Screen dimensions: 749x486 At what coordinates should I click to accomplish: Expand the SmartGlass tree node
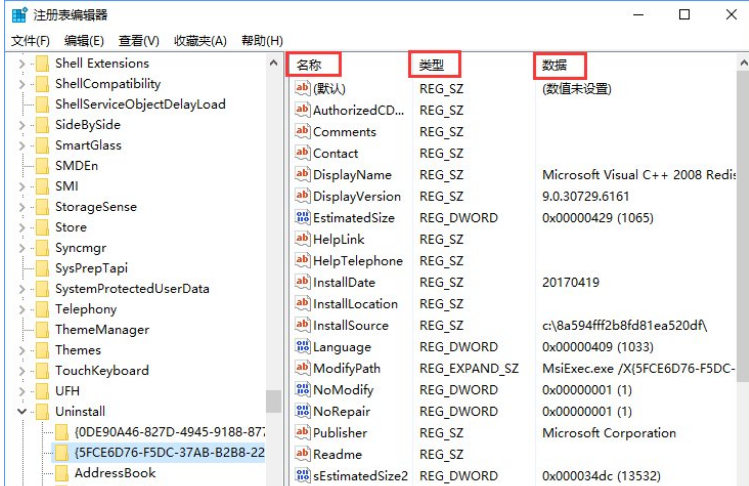pos(21,146)
